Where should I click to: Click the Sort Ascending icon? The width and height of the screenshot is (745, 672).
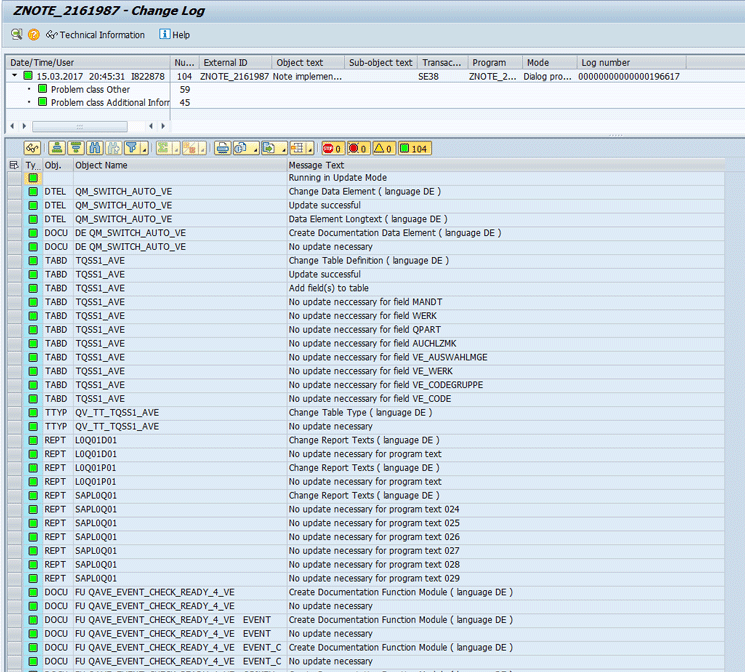(x=58, y=148)
